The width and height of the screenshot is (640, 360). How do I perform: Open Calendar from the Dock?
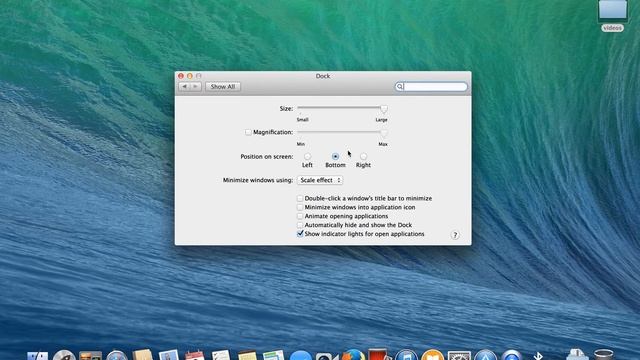point(195,355)
